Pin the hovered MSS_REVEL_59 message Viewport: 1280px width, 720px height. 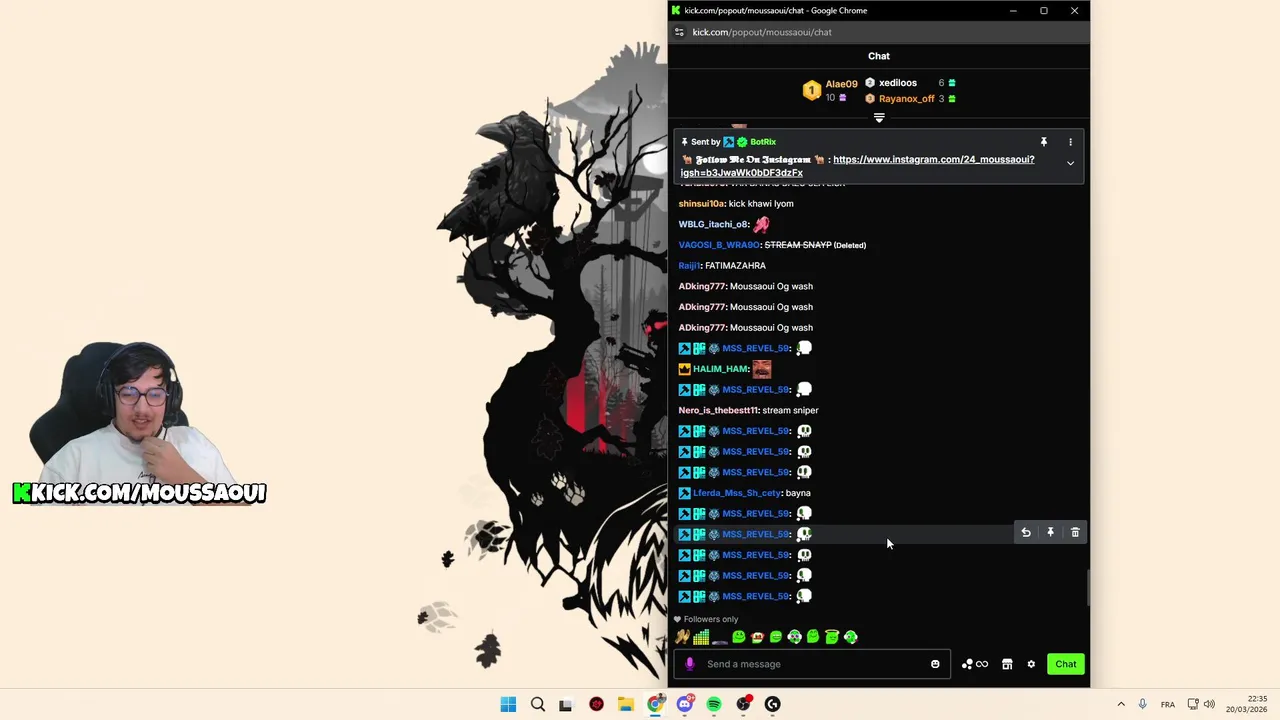1050,533
